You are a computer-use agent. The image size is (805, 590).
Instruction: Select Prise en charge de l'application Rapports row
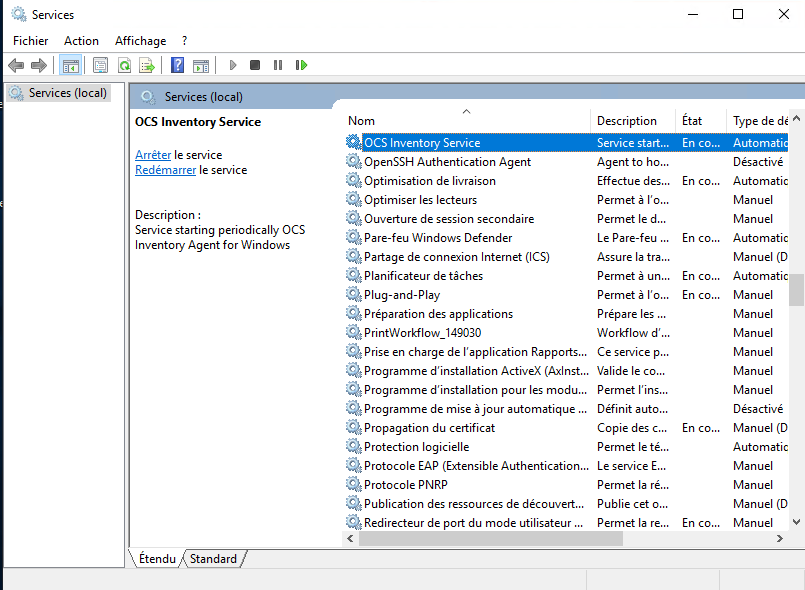pos(567,351)
